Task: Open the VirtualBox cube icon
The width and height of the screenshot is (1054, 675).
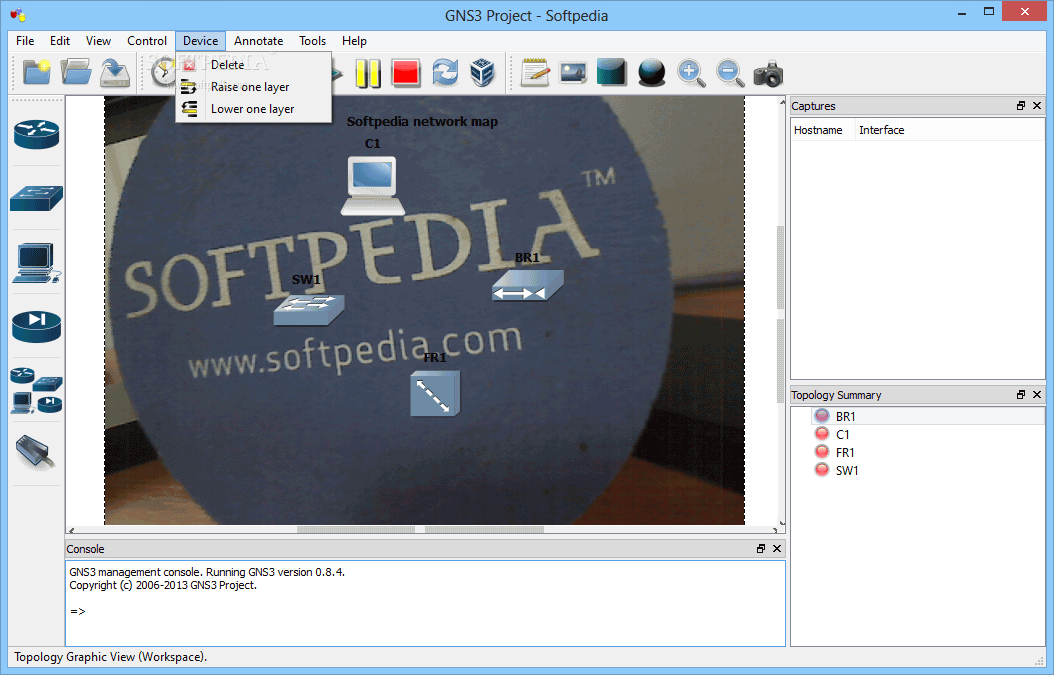Action: coord(483,73)
